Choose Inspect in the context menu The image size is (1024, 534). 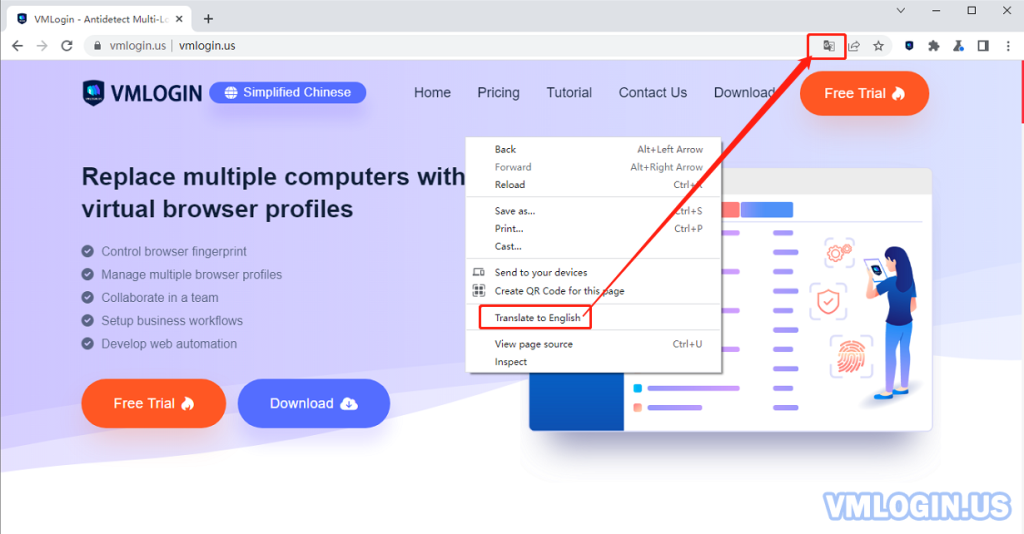coord(593,362)
